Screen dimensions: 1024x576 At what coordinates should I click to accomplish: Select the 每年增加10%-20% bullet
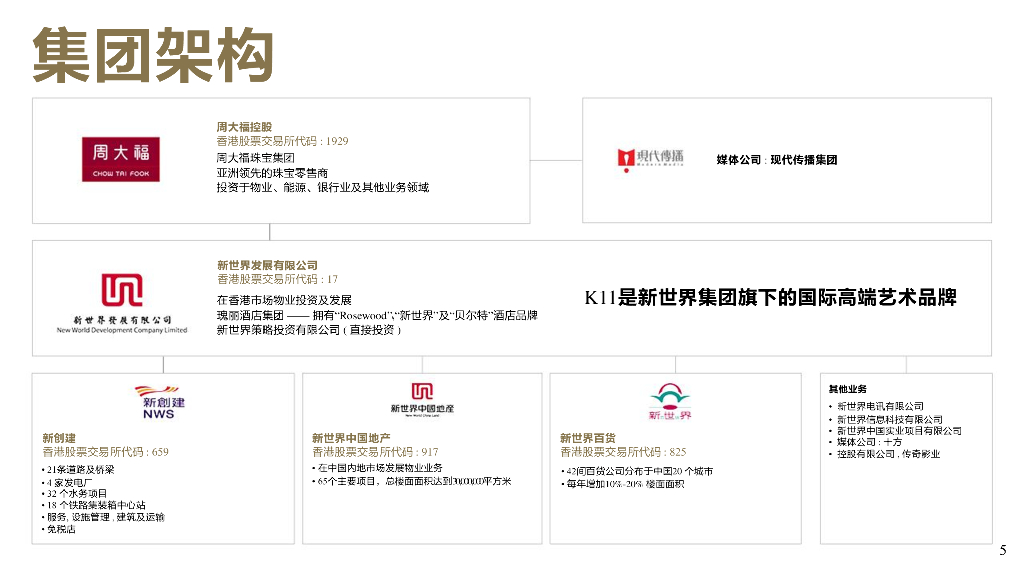click(623, 484)
